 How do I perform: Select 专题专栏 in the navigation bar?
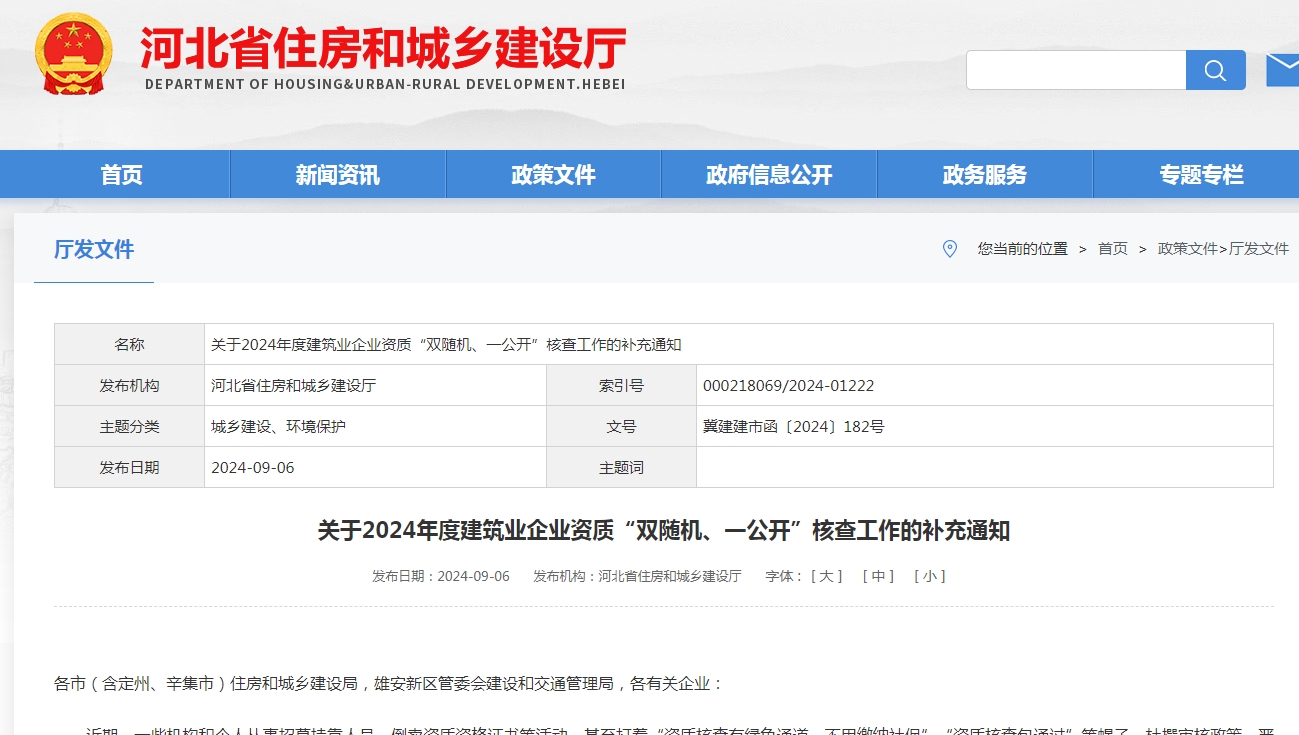[x=1200, y=174]
